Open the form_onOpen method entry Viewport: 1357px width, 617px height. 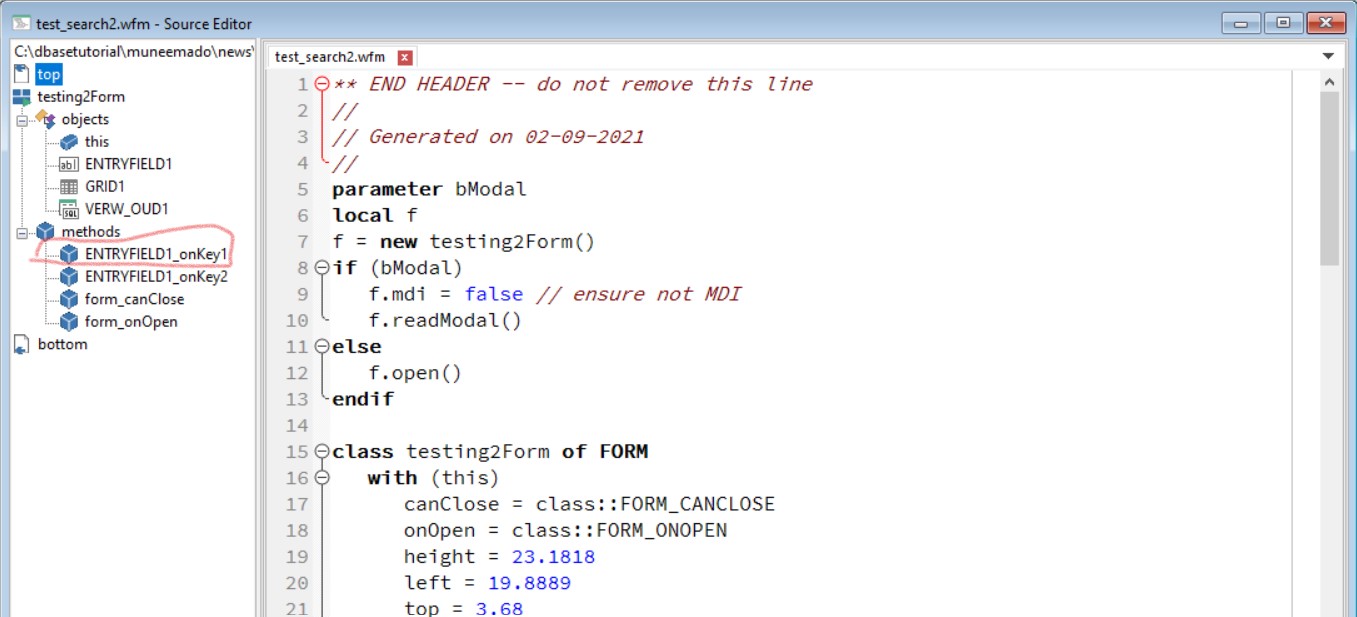(131, 322)
